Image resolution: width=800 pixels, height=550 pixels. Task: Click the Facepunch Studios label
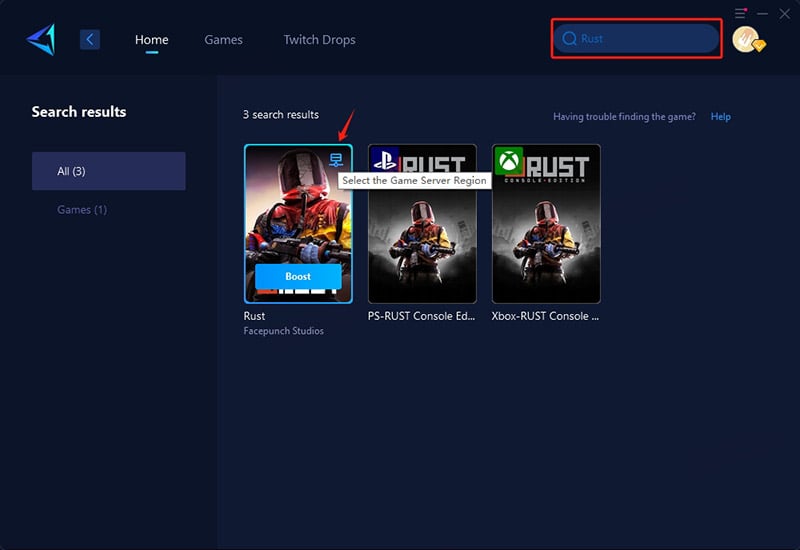pyautogui.click(x=283, y=331)
